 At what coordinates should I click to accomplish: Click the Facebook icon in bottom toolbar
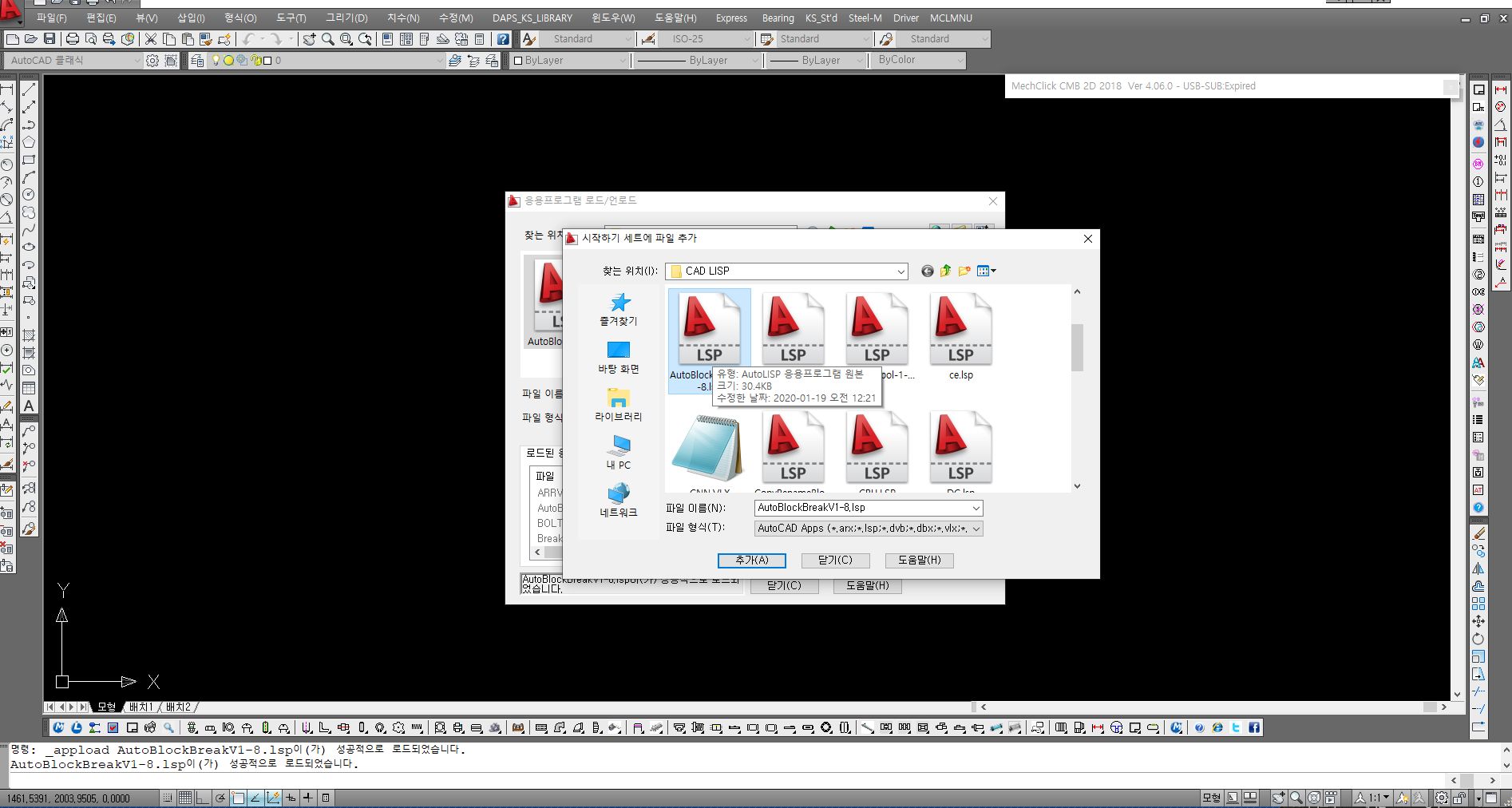[1254, 727]
